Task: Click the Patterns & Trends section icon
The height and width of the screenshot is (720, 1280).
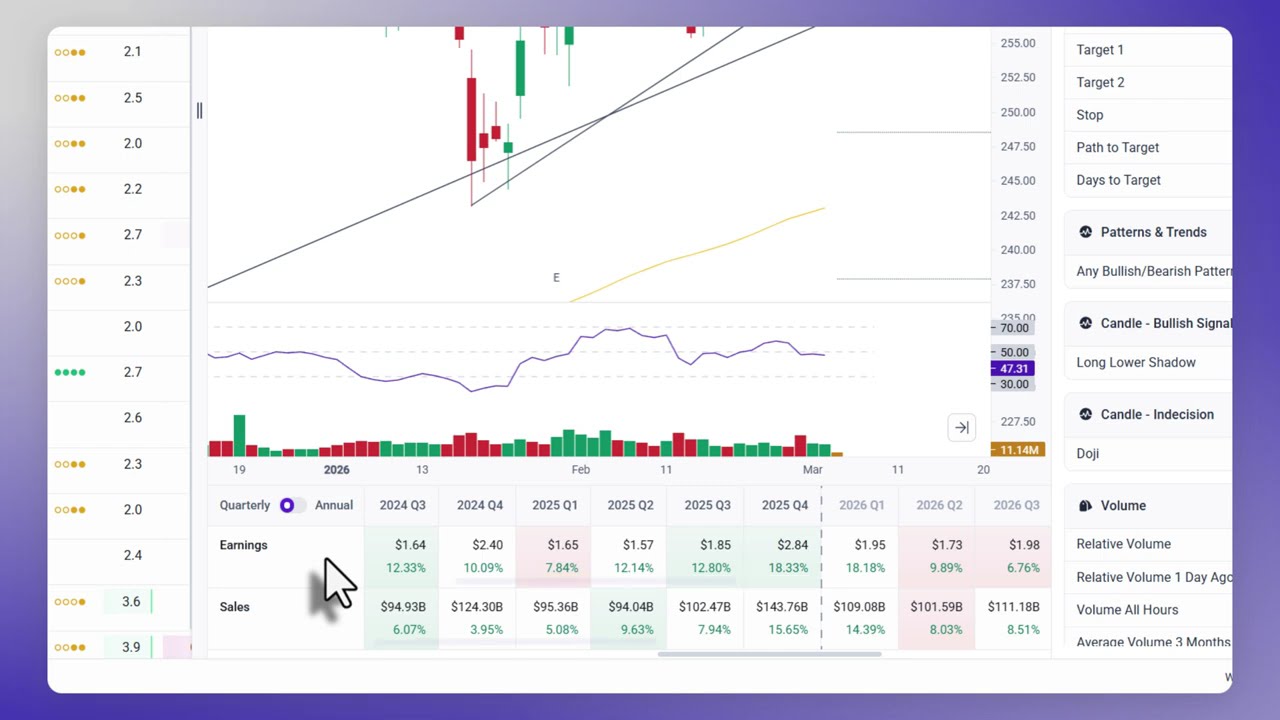Action: coord(1085,232)
